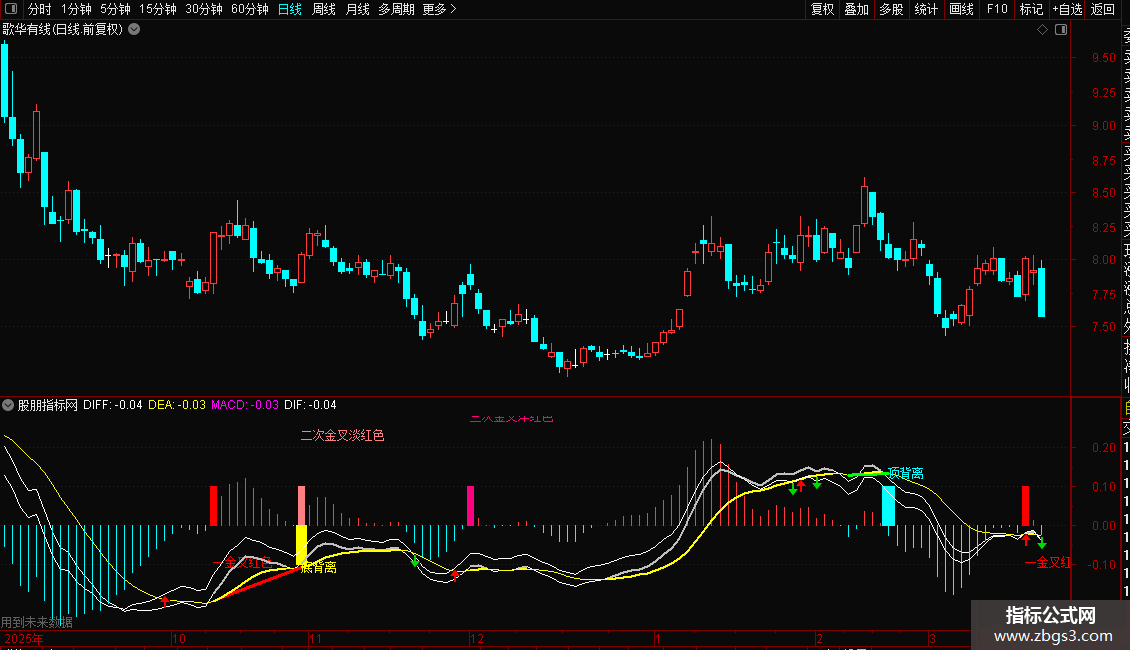Click the diamond icon above the chart
The height and width of the screenshot is (650, 1130).
coord(1042,30)
